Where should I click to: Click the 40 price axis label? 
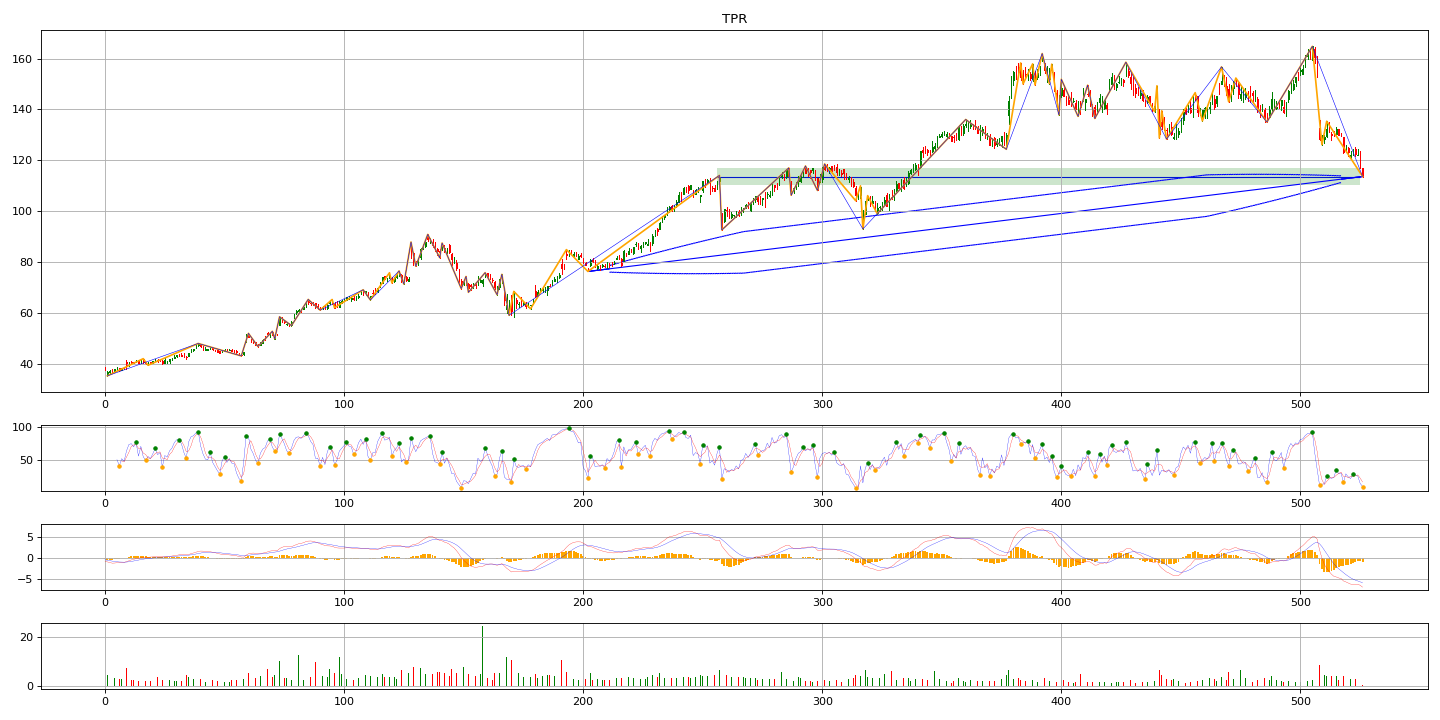click(x=26, y=365)
